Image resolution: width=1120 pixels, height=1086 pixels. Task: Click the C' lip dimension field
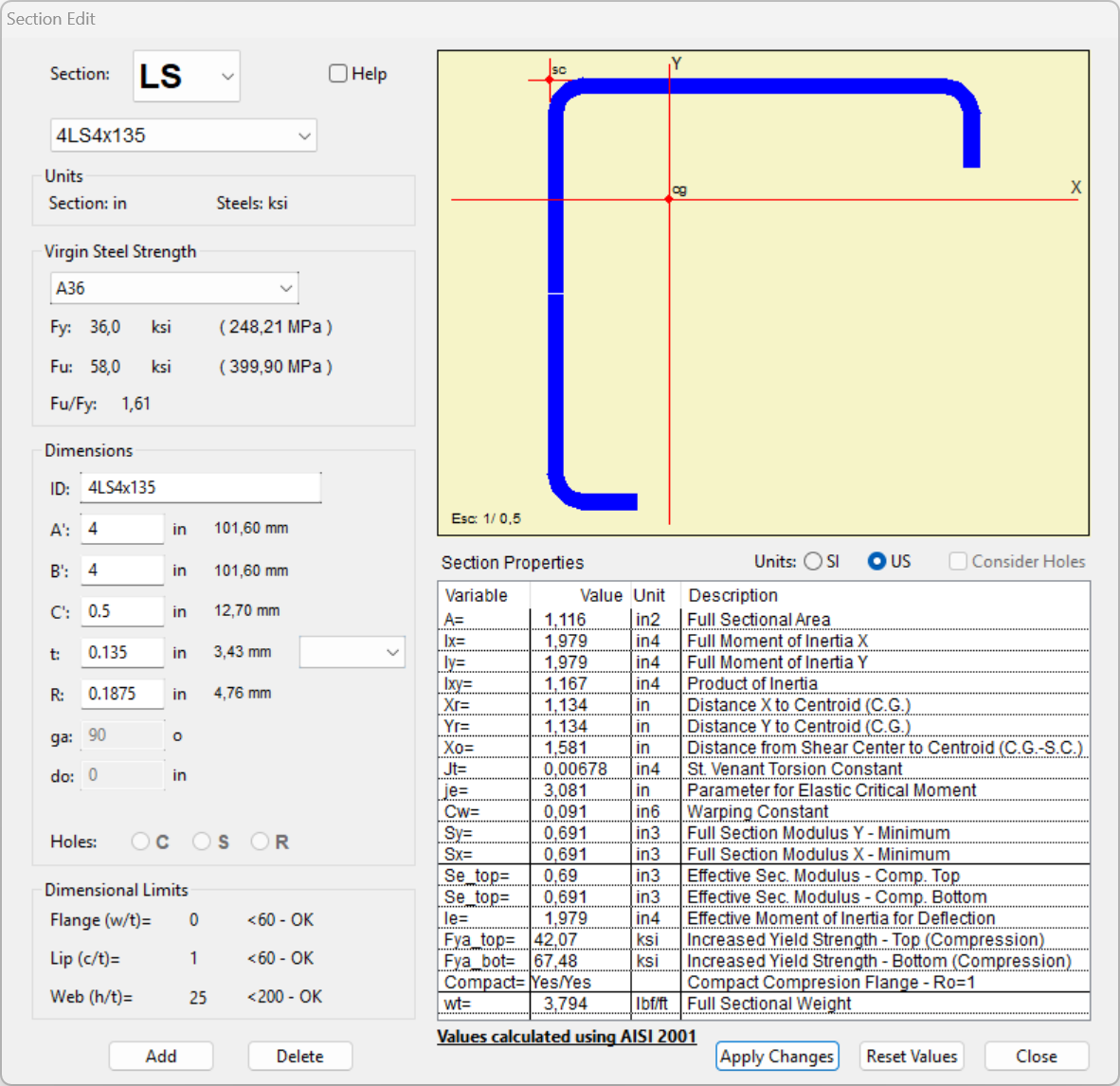tap(122, 611)
